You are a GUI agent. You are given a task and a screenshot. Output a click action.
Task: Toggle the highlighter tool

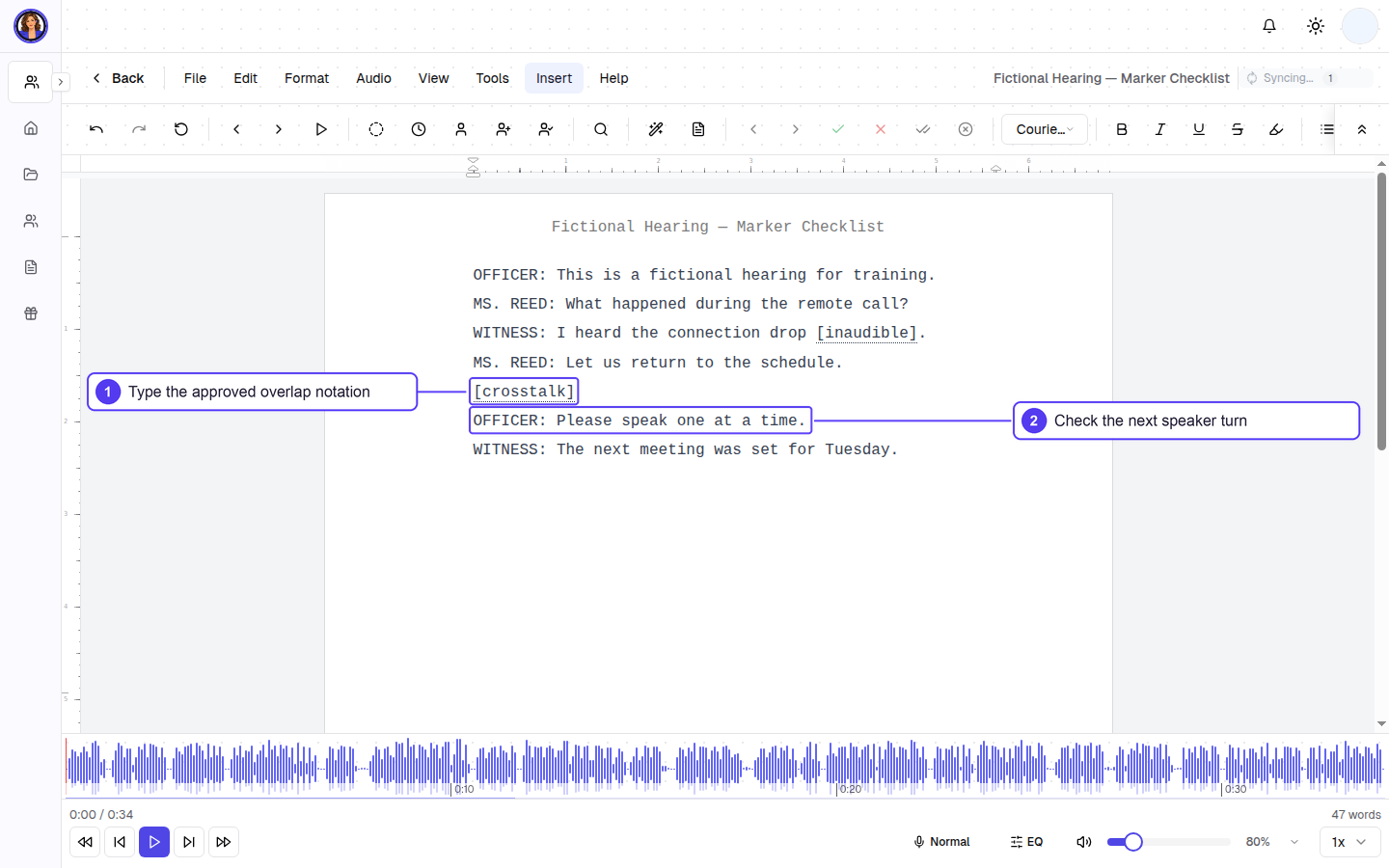(1276, 129)
